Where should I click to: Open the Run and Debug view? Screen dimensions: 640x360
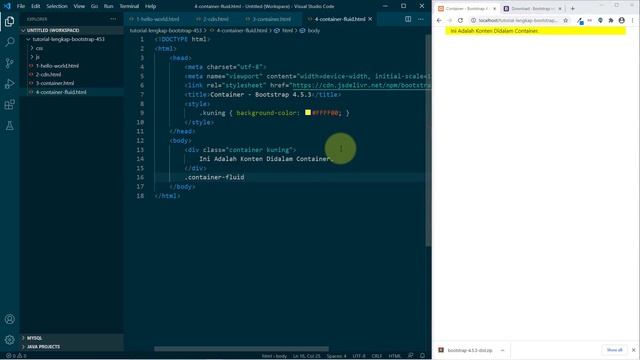pos(9,84)
